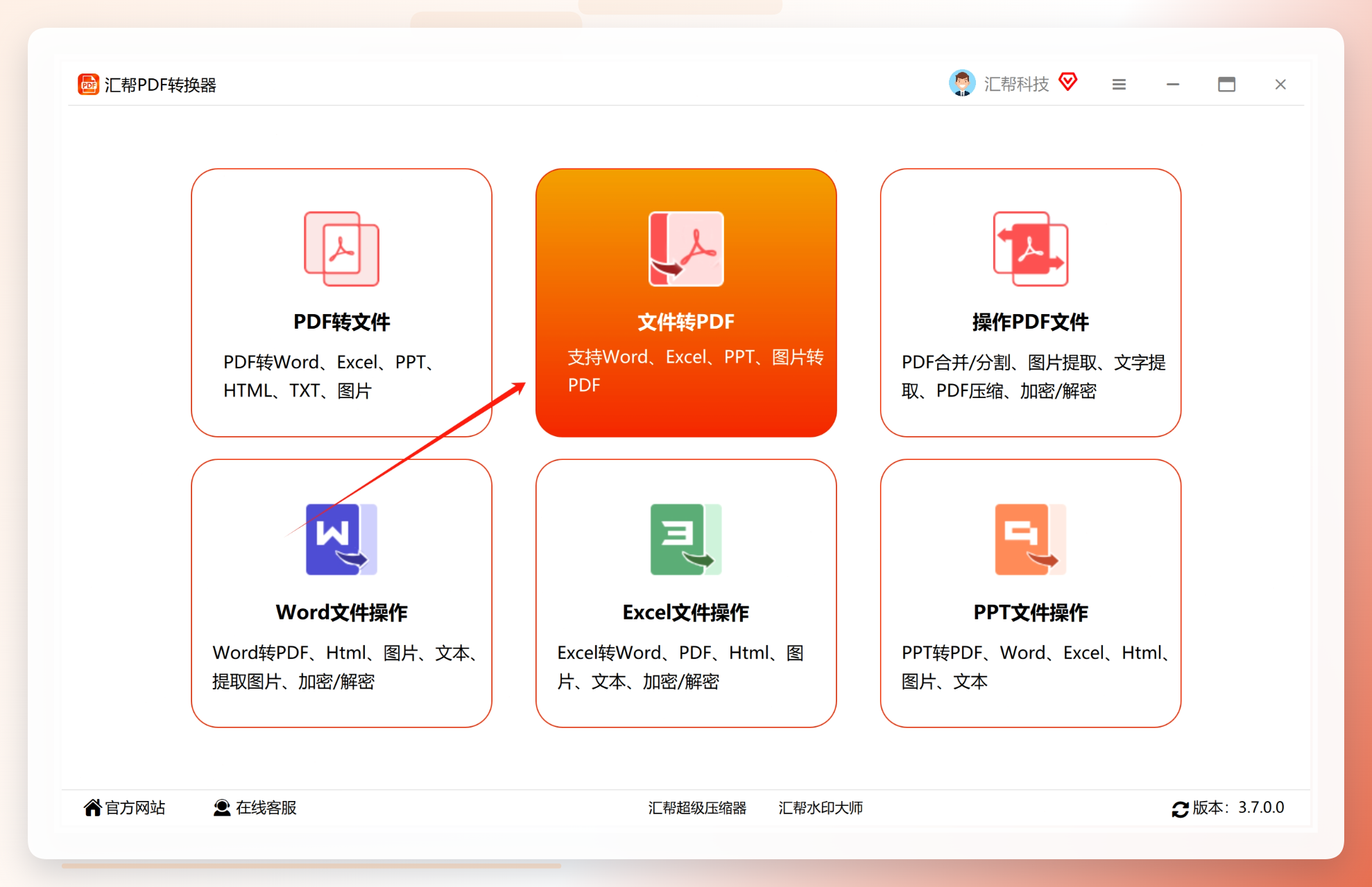Click Excel转Word、PDF description text
The height and width of the screenshot is (887, 1372).
click(x=680, y=667)
